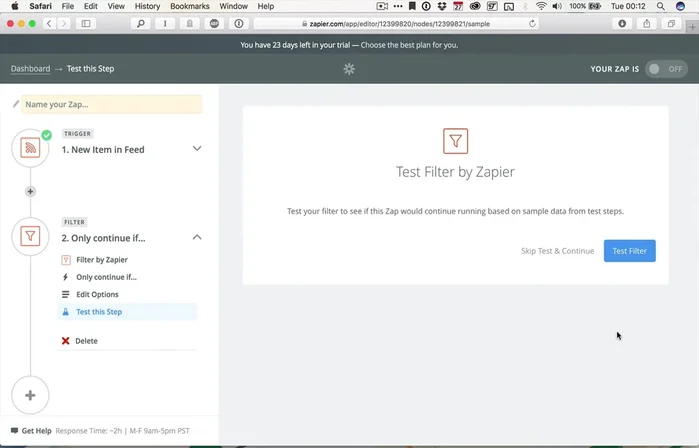This screenshot has height=448, width=699.
Task: Go back to Dashboard link
Action: click(x=30, y=69)
